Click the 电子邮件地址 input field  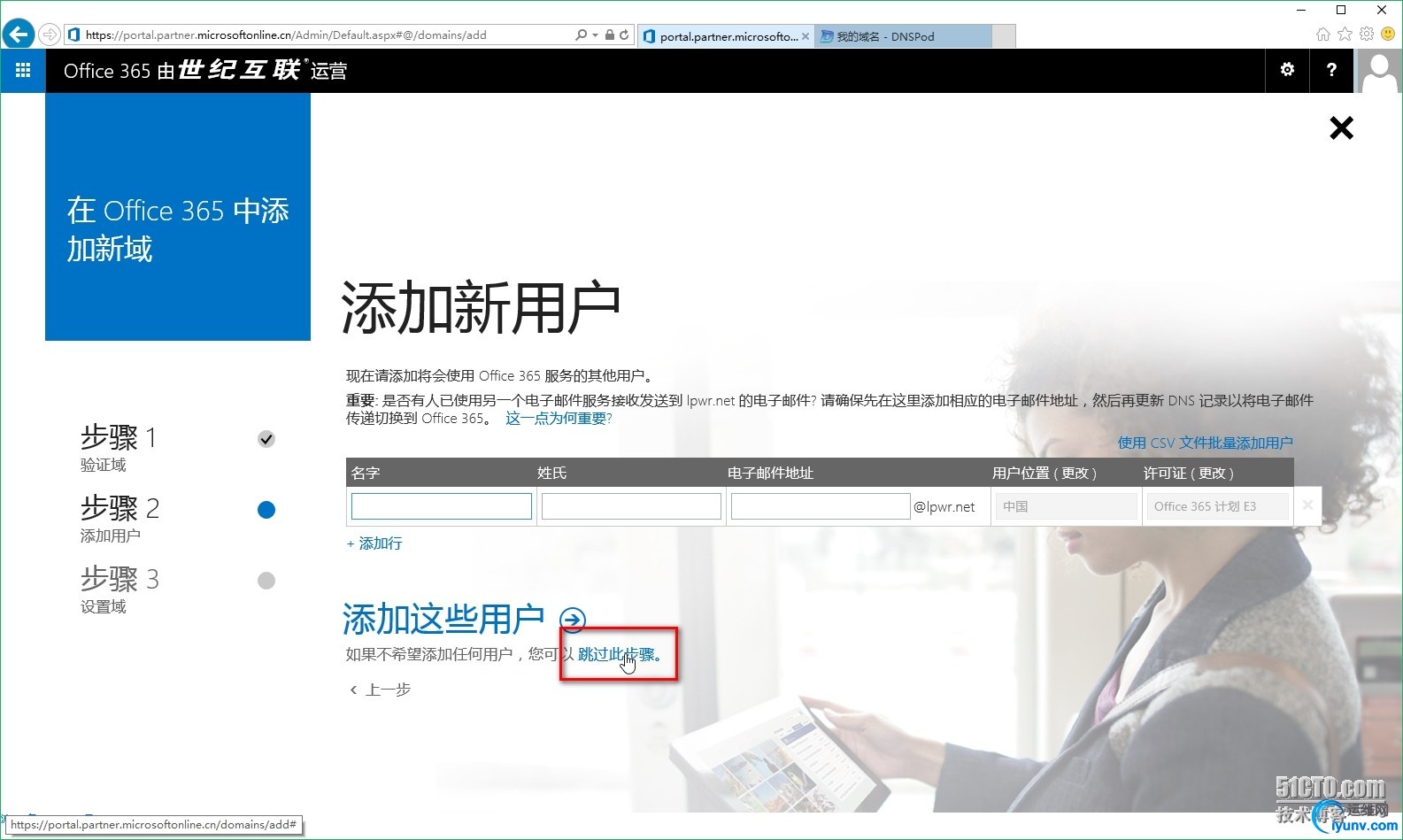[x=821, y=506]
